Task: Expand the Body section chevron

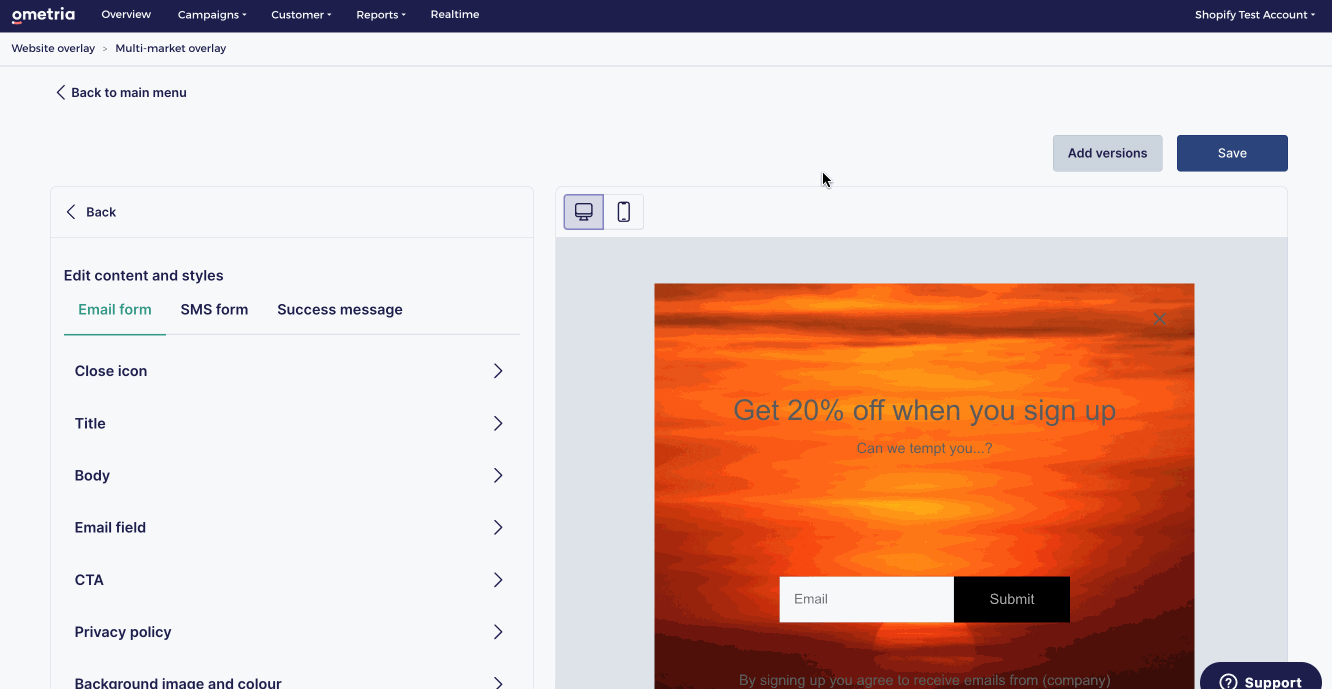Action: (x=498, y=475)
